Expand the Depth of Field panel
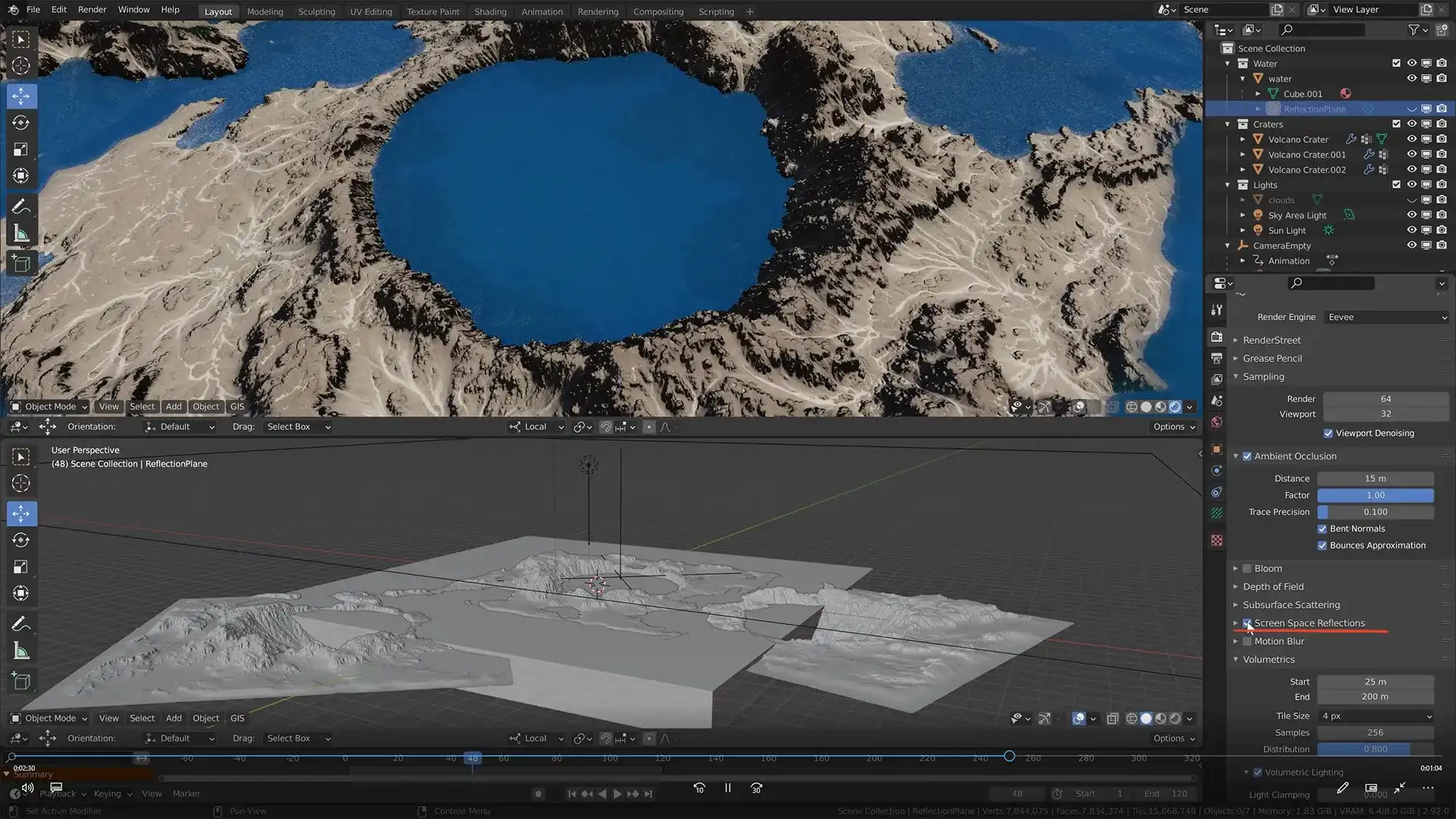Viewport: 1456px width, 819px height. (x=1272, y=587)
